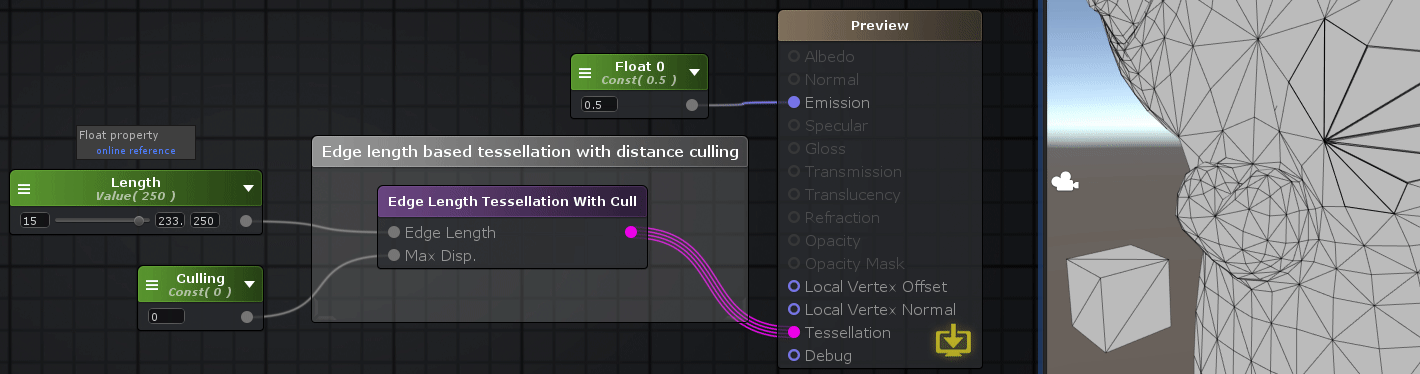Click the magenta output port of Edge Length Tessellation
The image size is (1420, 374).
631,232
